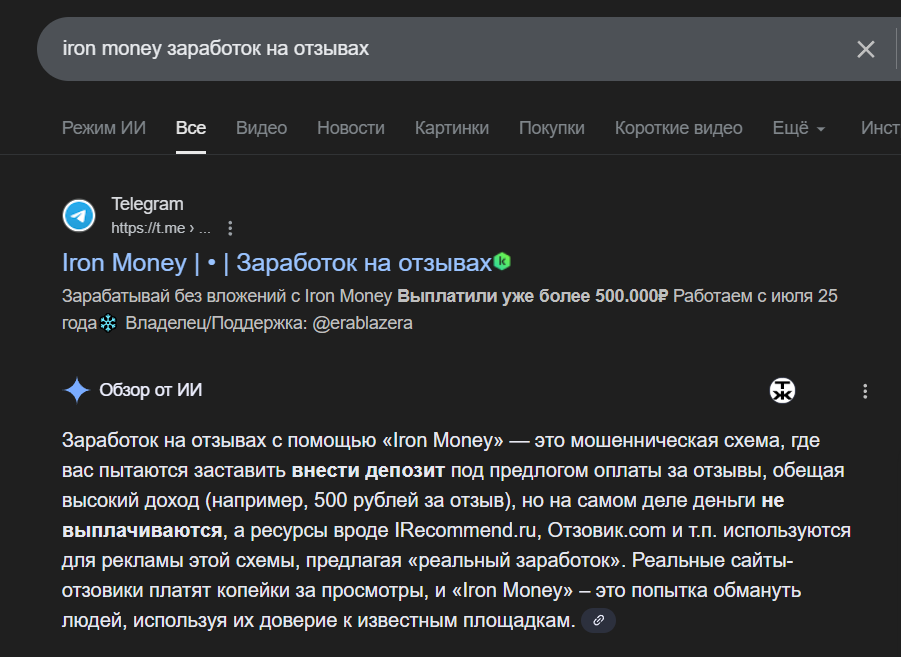This screenshot has width=901, height=657.
Task: Switch to the Режим ИИ tab
Action: (104, 128)
